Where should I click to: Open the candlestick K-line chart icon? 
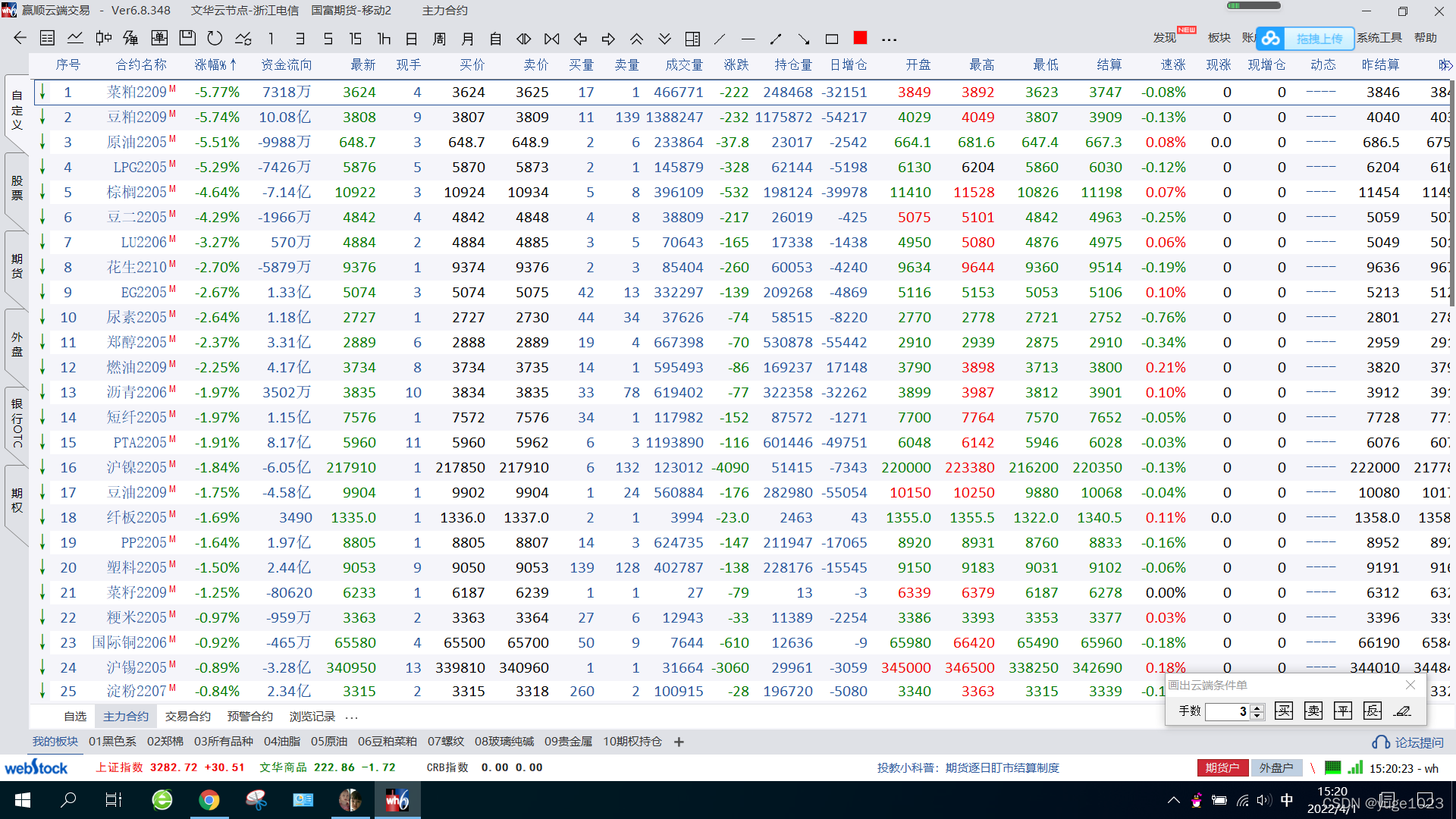point(103,38)
